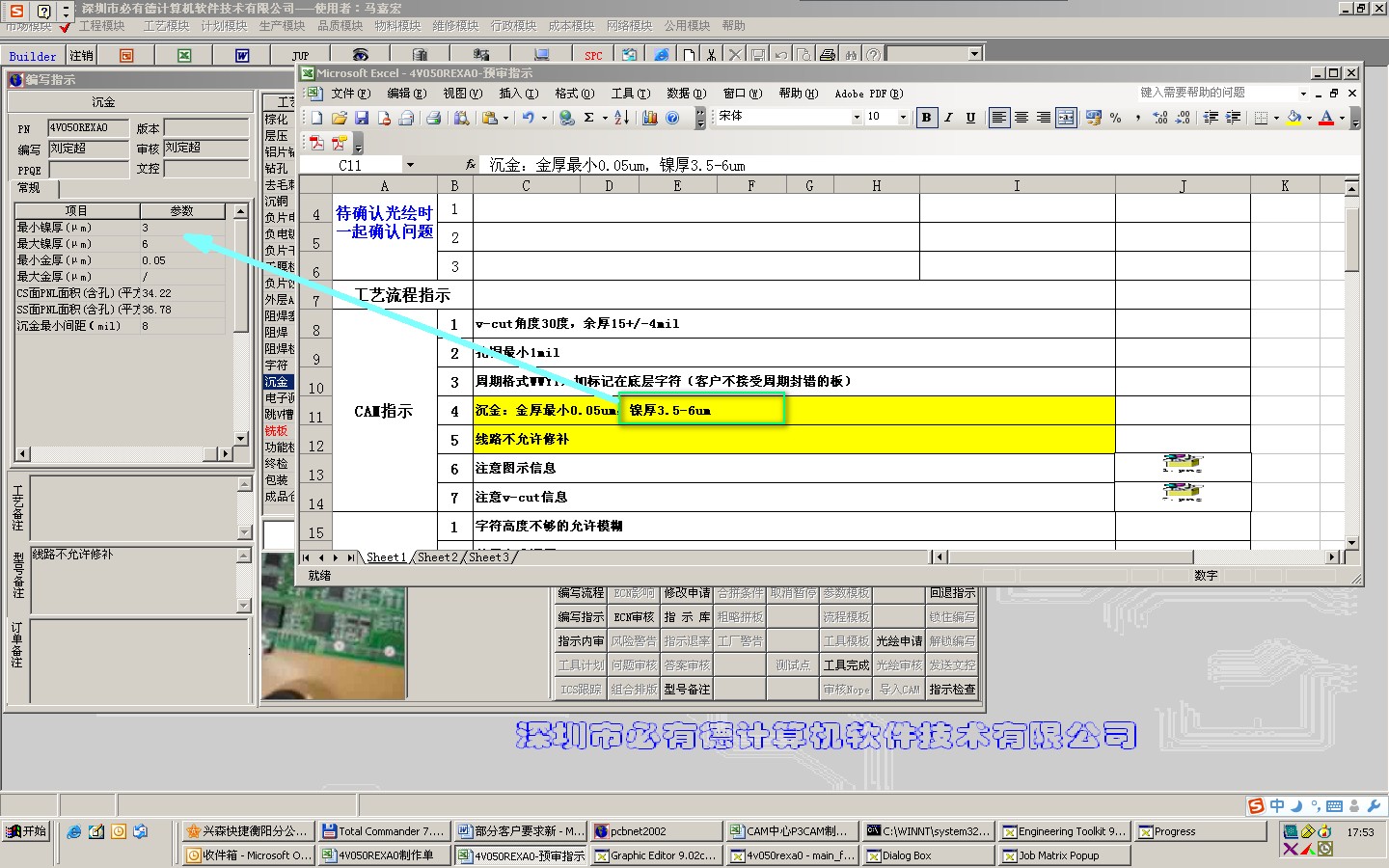Click PN input field 4V050REXA0
This screenshot has height=868, width=1389.
click(x=88, y=127)
